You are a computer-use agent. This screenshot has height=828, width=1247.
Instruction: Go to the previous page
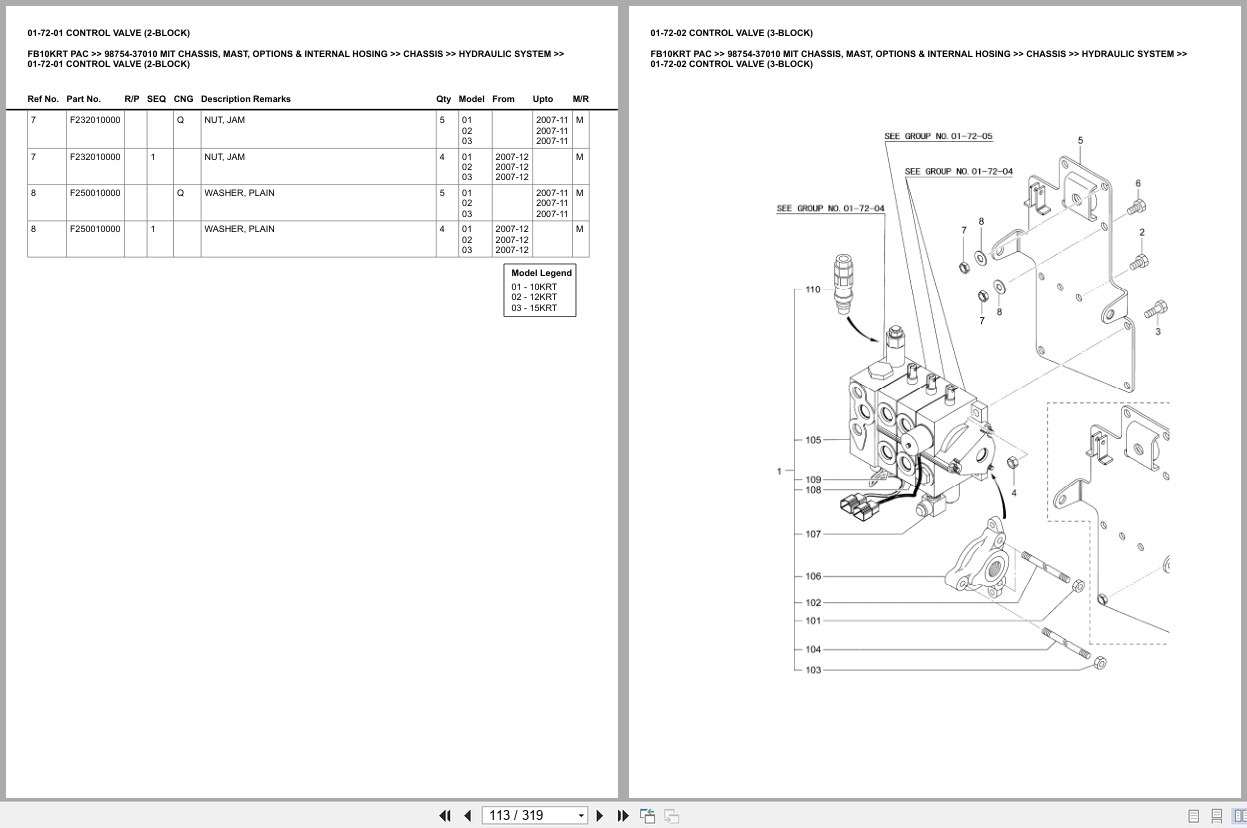coord(467,816)
